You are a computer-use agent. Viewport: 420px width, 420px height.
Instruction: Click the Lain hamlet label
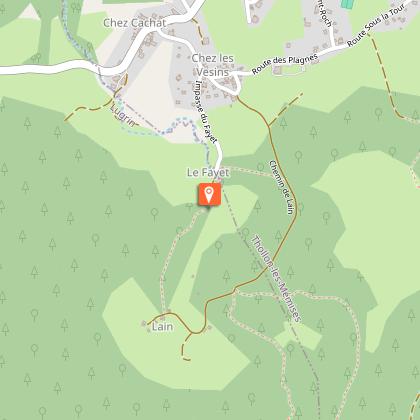click(x=162, y=327)
